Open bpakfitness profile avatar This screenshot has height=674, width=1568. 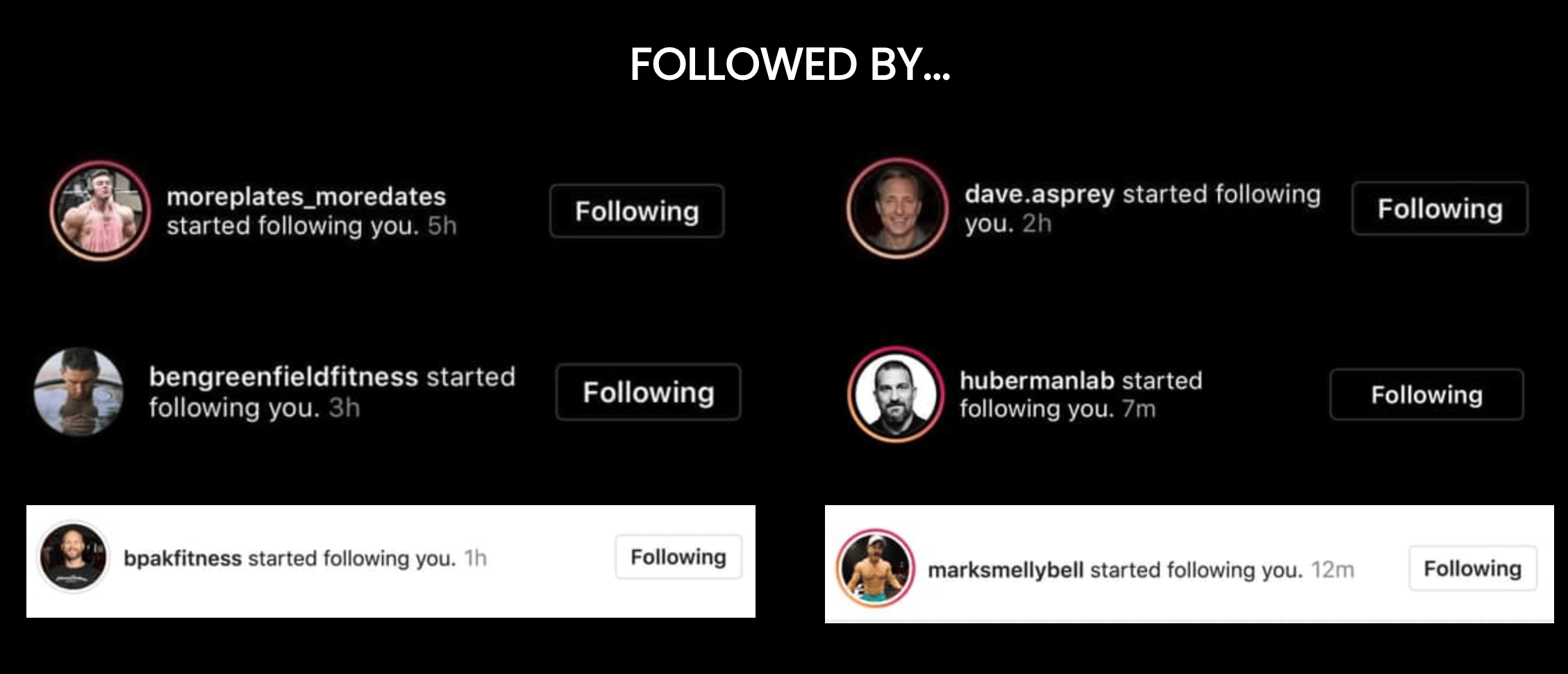73,557
